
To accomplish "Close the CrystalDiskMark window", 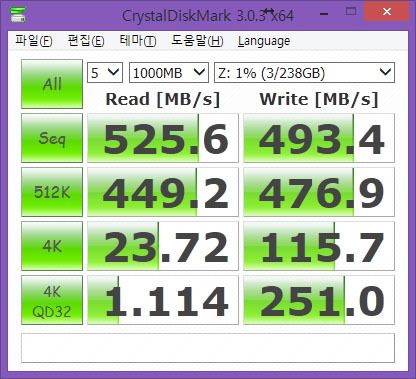I will (387, 12).
